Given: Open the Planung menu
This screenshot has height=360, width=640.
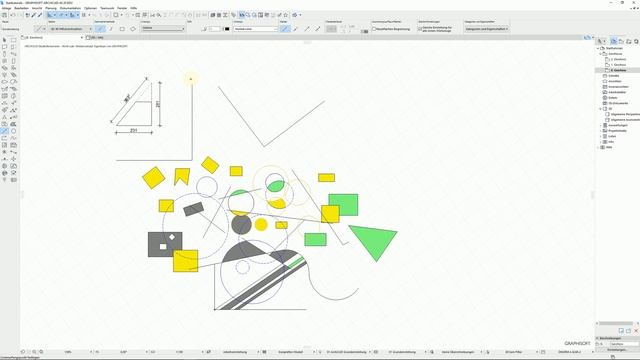Looking at the screenshot, I should [51, 8].
